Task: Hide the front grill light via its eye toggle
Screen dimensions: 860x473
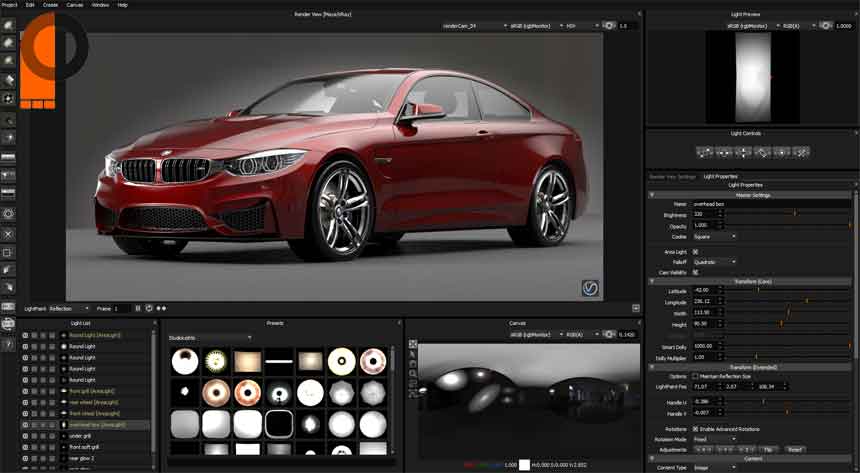Action: (25, 391)
